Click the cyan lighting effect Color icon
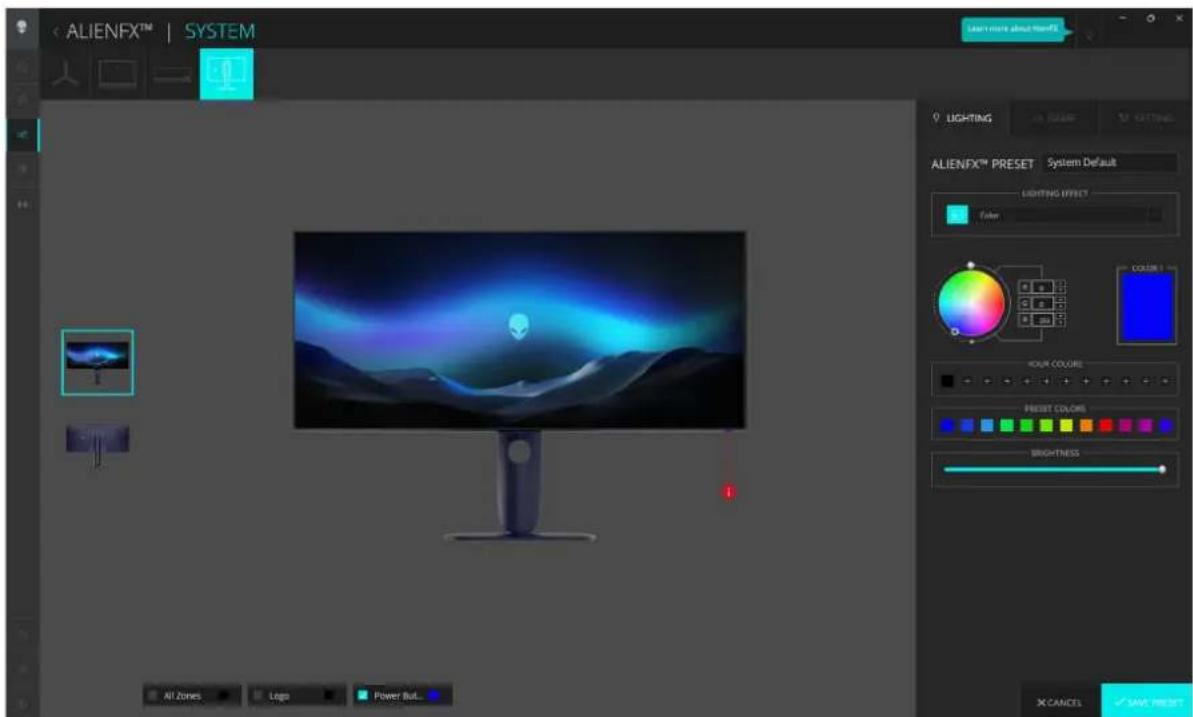The height and width of the screenshot is (717, 1193). [957, 215]
